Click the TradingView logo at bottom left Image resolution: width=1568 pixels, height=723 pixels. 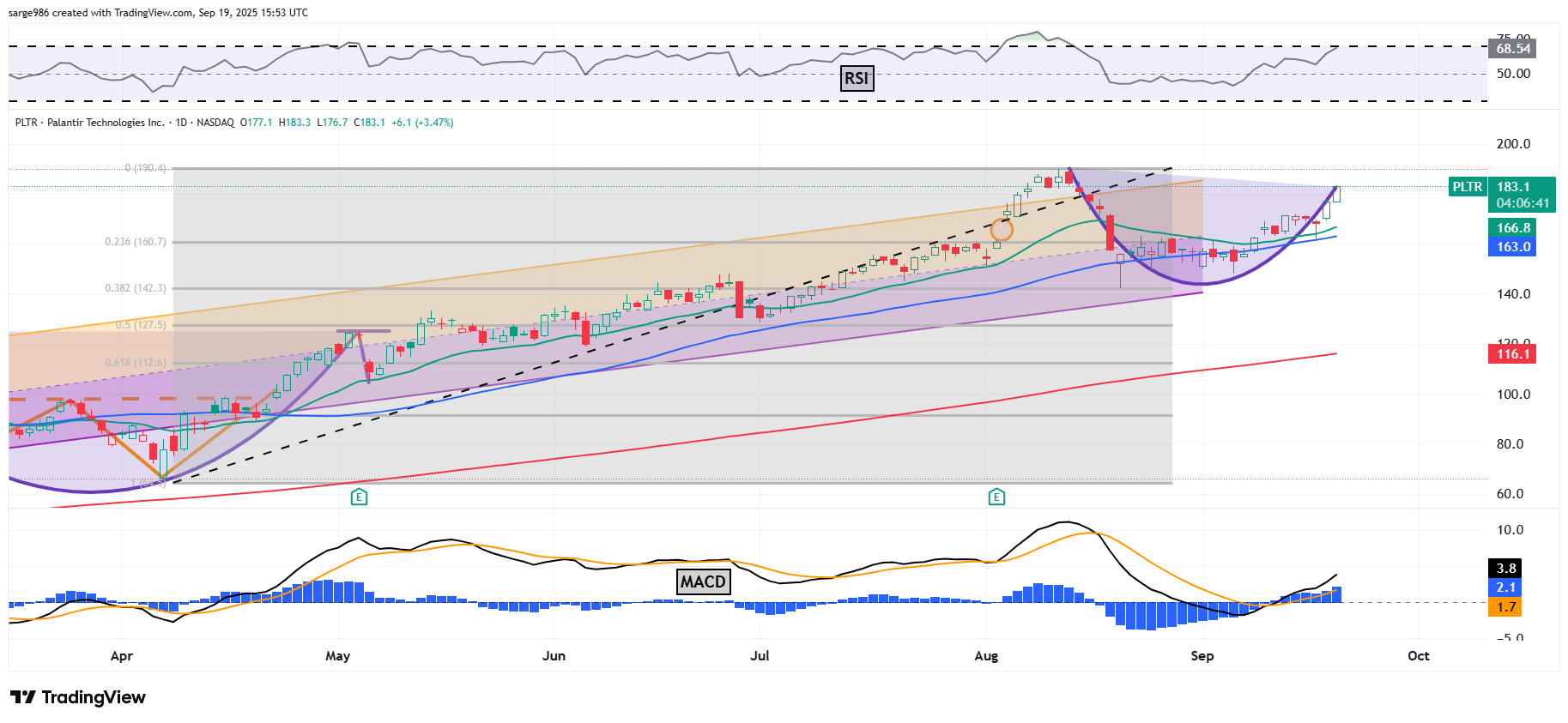tap(78, 697)
